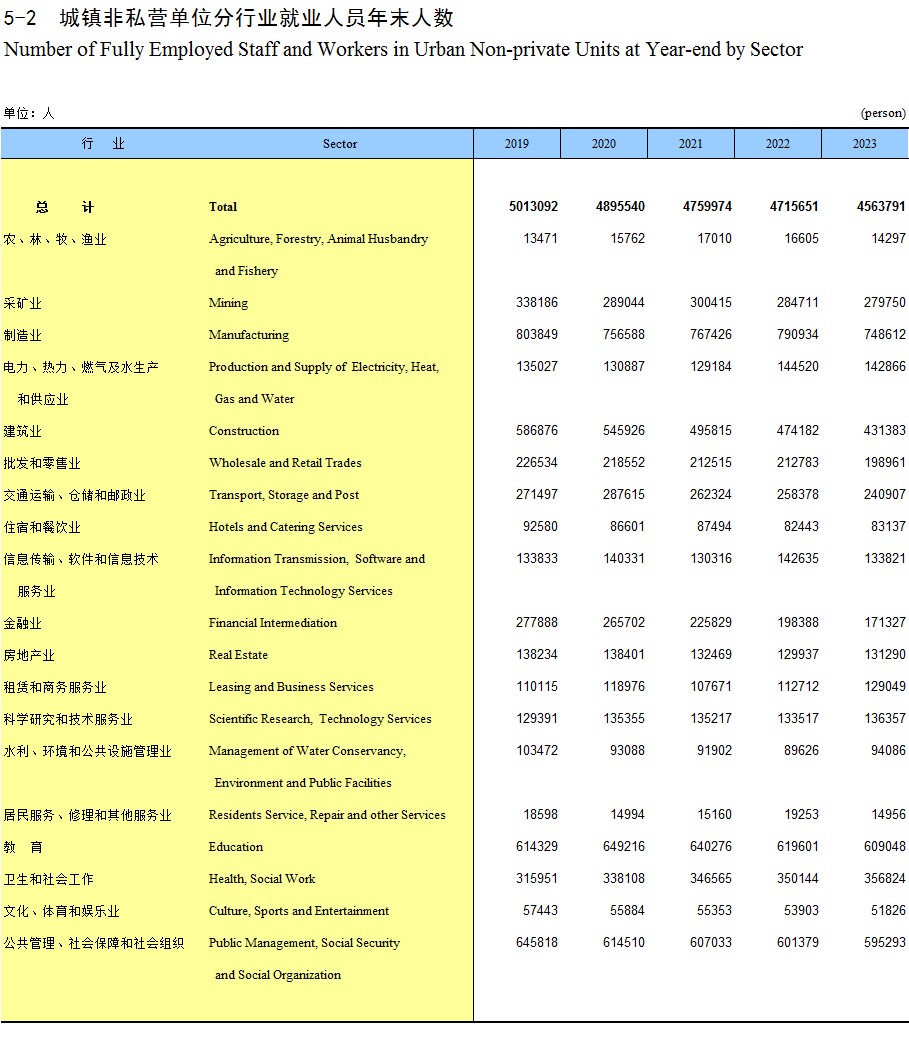This screenshot has height=1055, width=909.
Task: Select the Financial Intermediation label
Action: point(272,622)
